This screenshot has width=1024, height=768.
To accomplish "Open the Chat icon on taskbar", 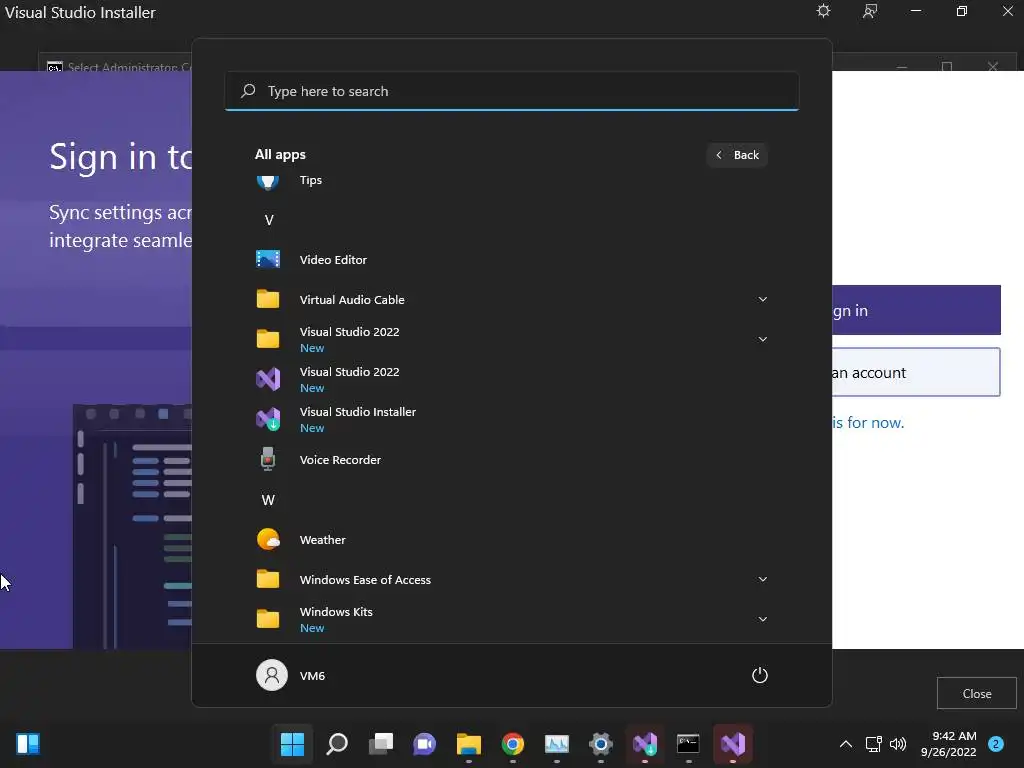I will point(424,744).
